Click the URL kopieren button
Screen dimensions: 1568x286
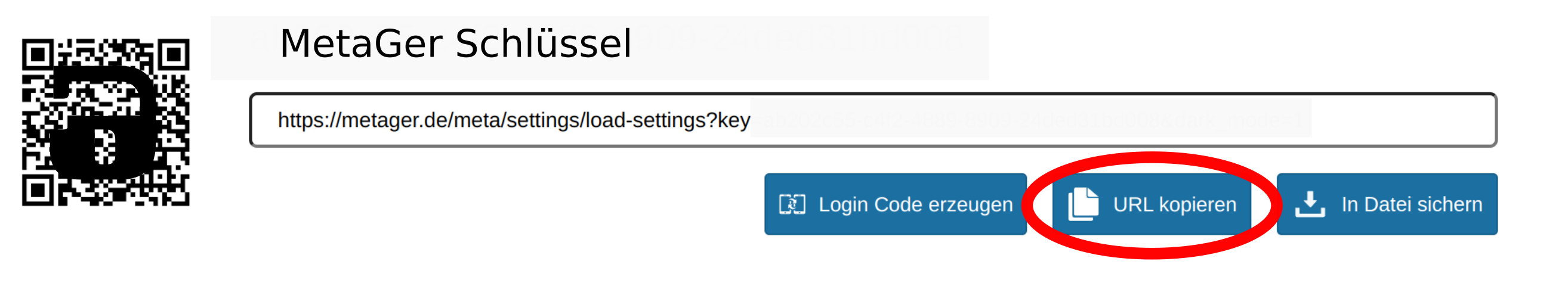(x=1152, y=204)
